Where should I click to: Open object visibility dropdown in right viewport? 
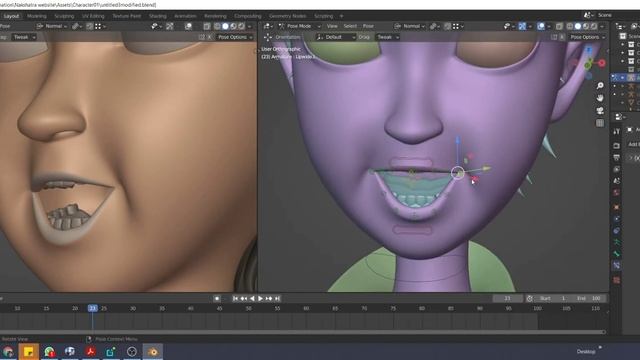(x=508, y=26)
